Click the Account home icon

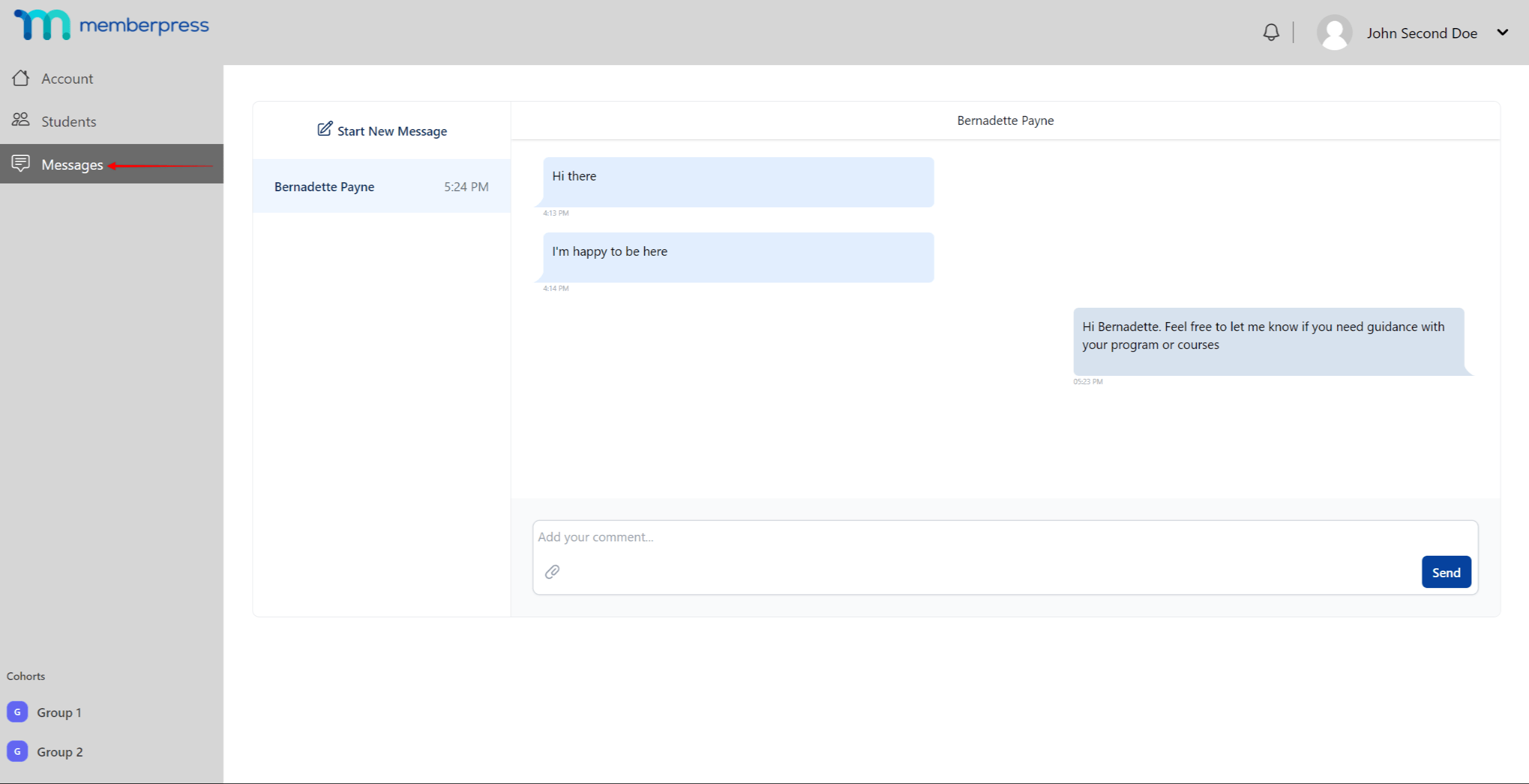point(21,78)
